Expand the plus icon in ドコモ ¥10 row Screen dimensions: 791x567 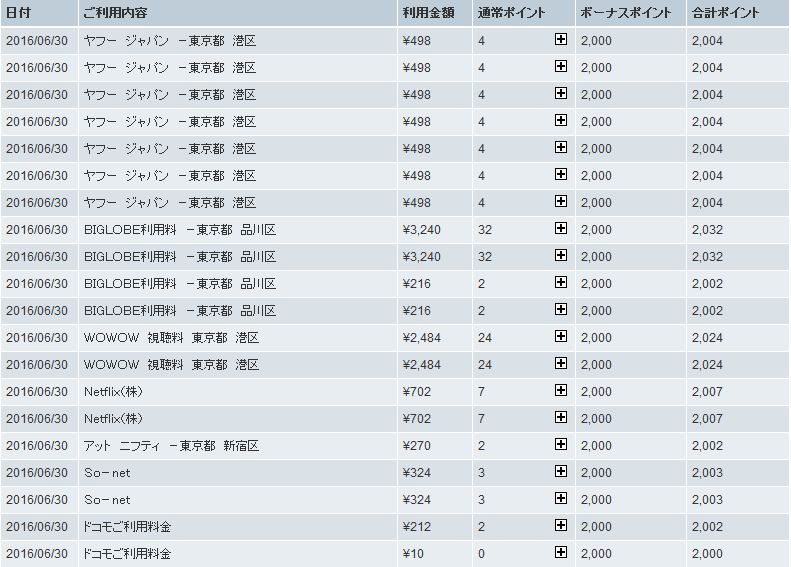coord(560,552)
